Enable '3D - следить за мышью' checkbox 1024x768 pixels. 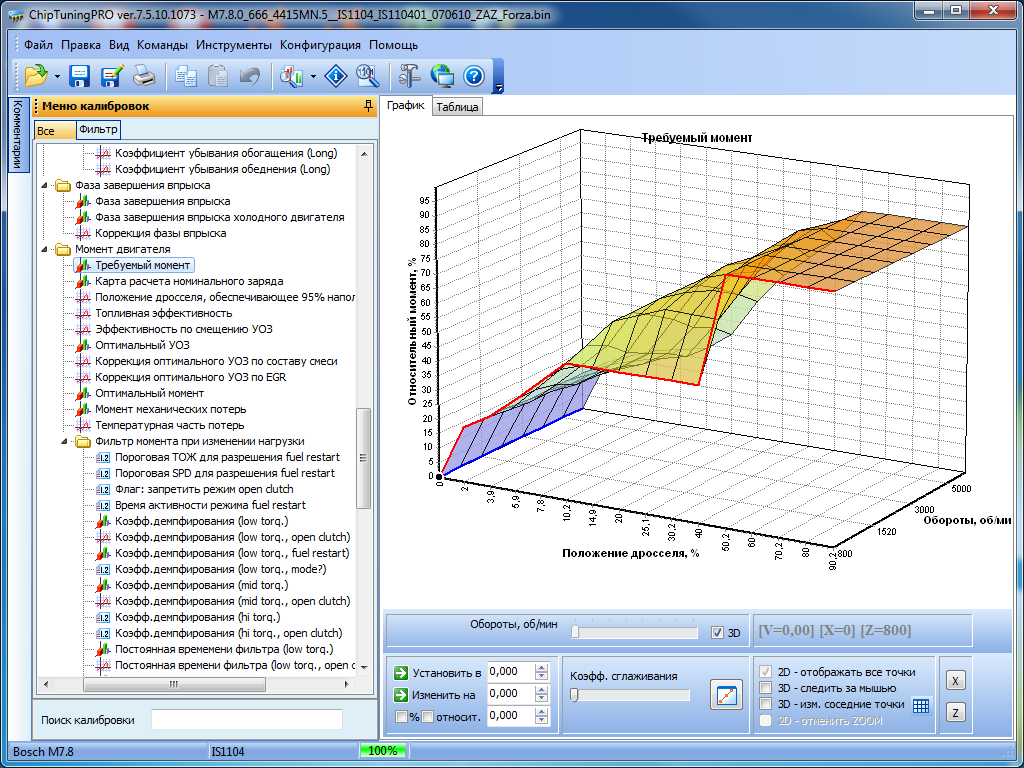766,688
